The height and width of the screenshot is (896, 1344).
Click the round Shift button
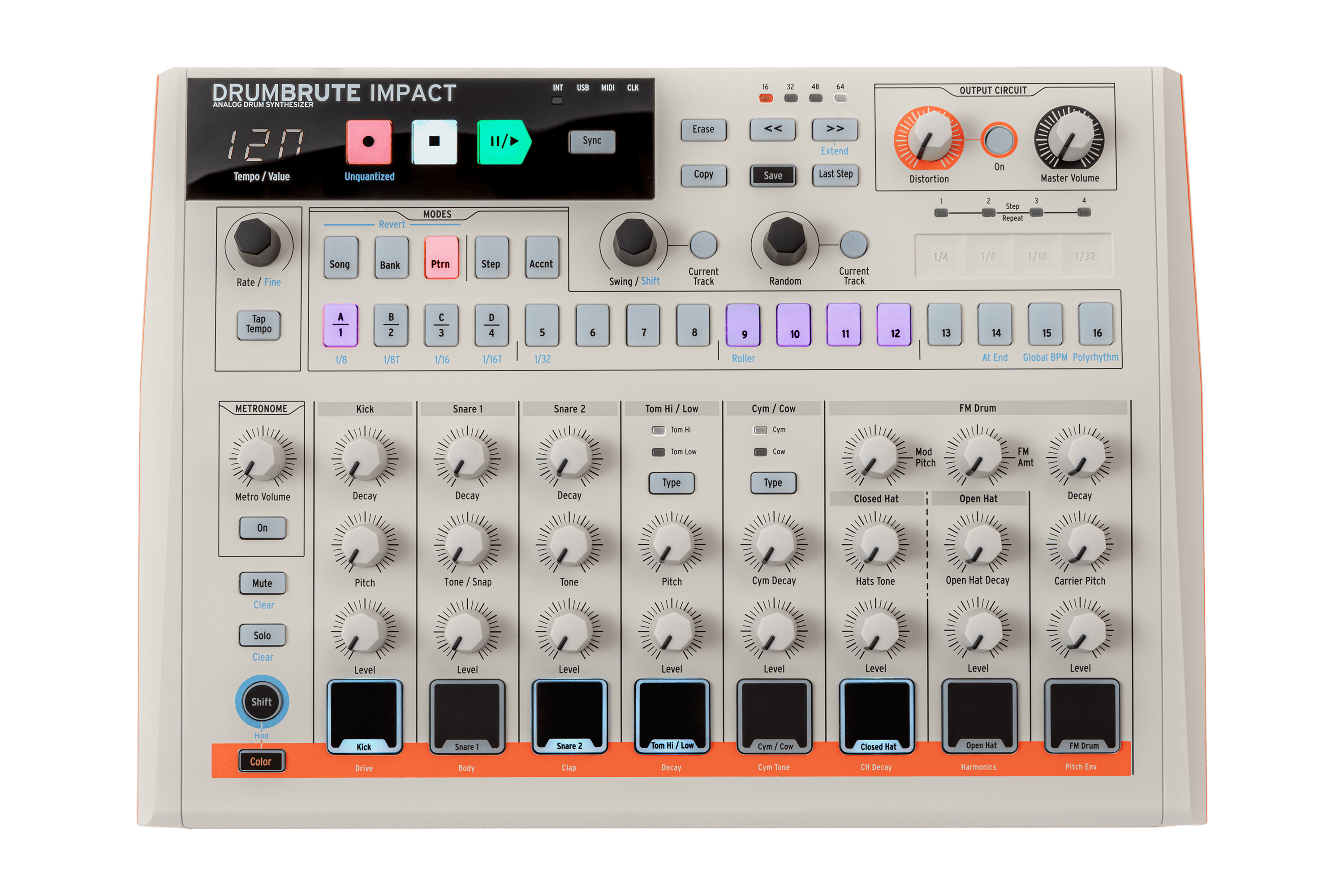262,702
